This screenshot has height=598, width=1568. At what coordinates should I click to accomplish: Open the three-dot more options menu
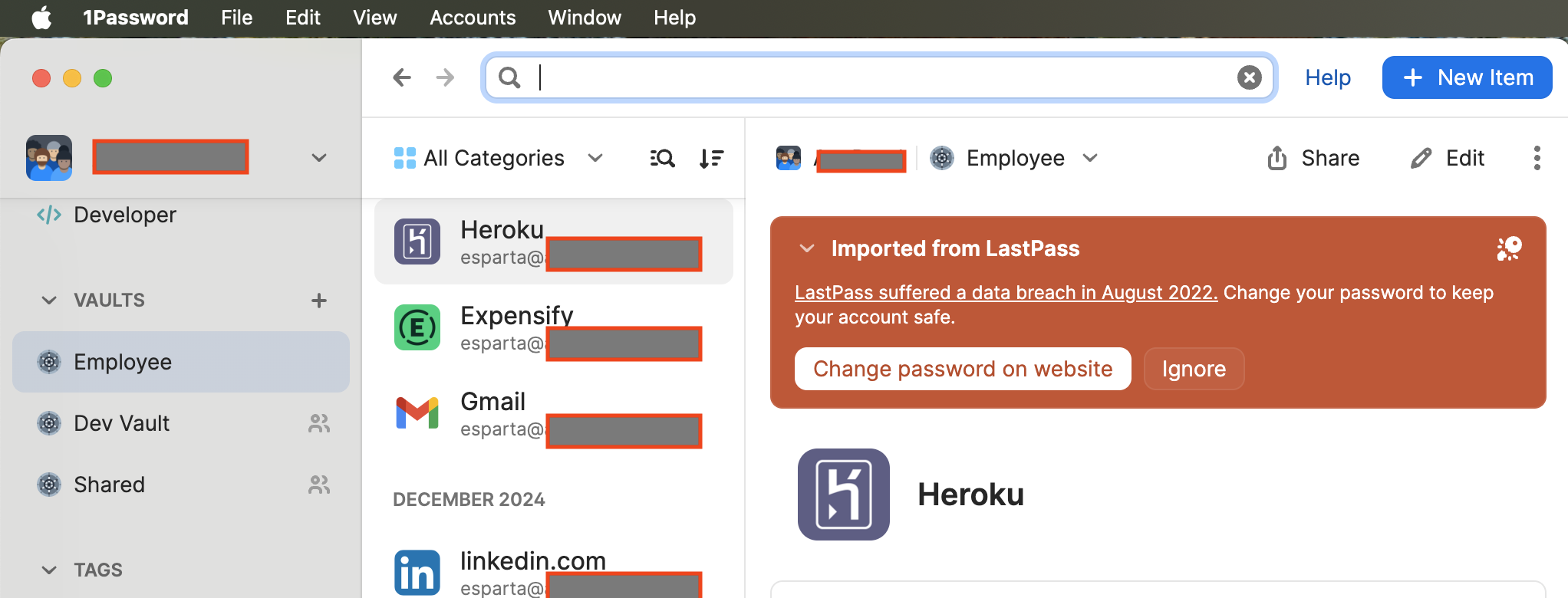(x=1536, y=158)
